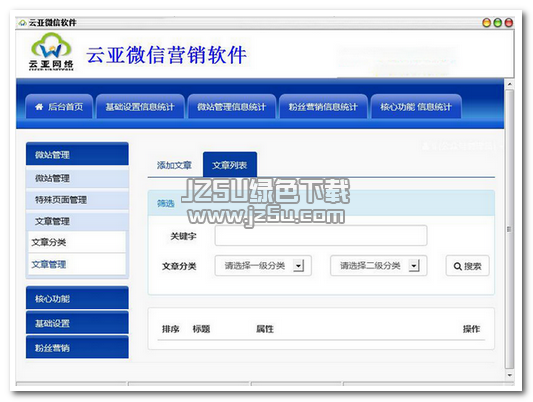Open the 请选择一级分类 dropdown
Screen dimensions: 533x402
pos(263,265)
